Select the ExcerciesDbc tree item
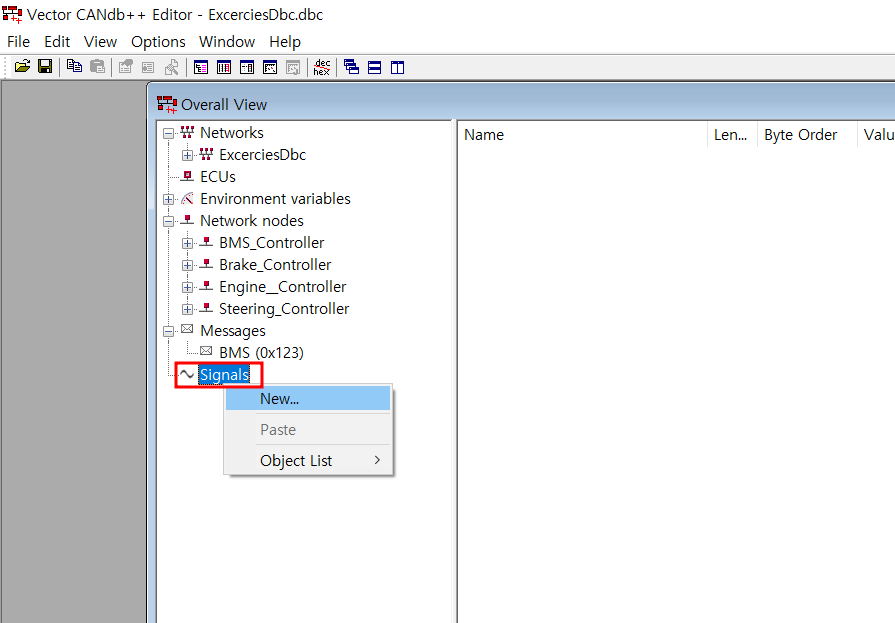 tap(263, 155)
